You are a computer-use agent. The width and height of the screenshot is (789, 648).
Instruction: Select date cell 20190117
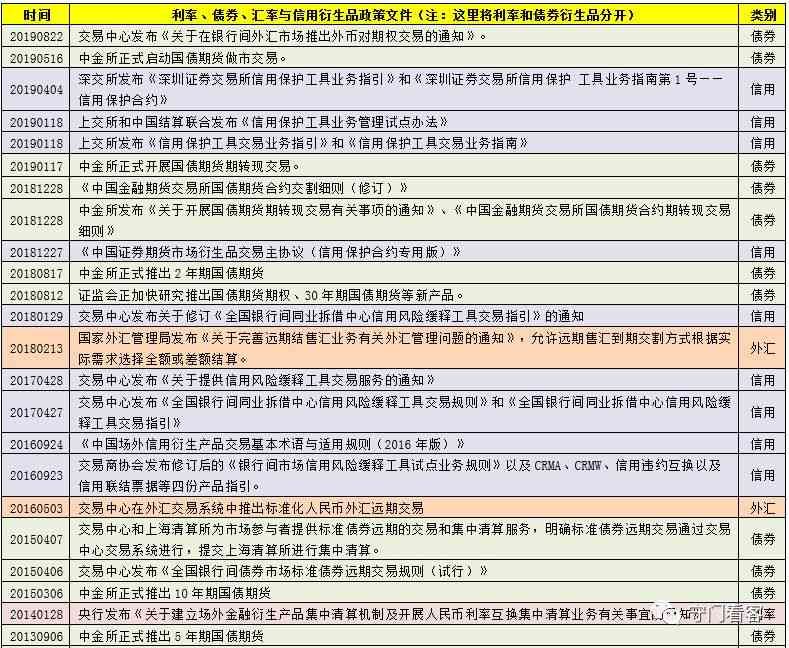coord(36,166)
